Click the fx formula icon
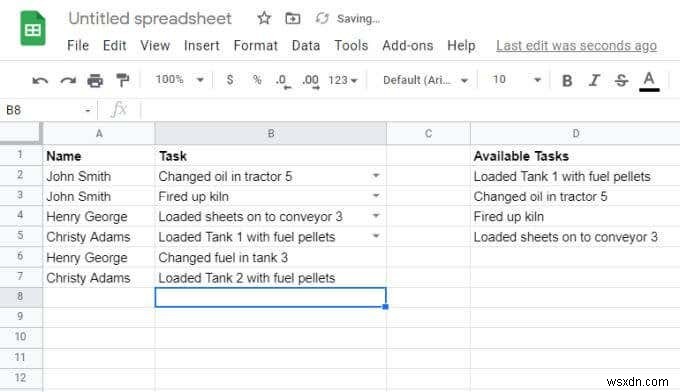The image size is (680, 392). click(x=119, y=110)
